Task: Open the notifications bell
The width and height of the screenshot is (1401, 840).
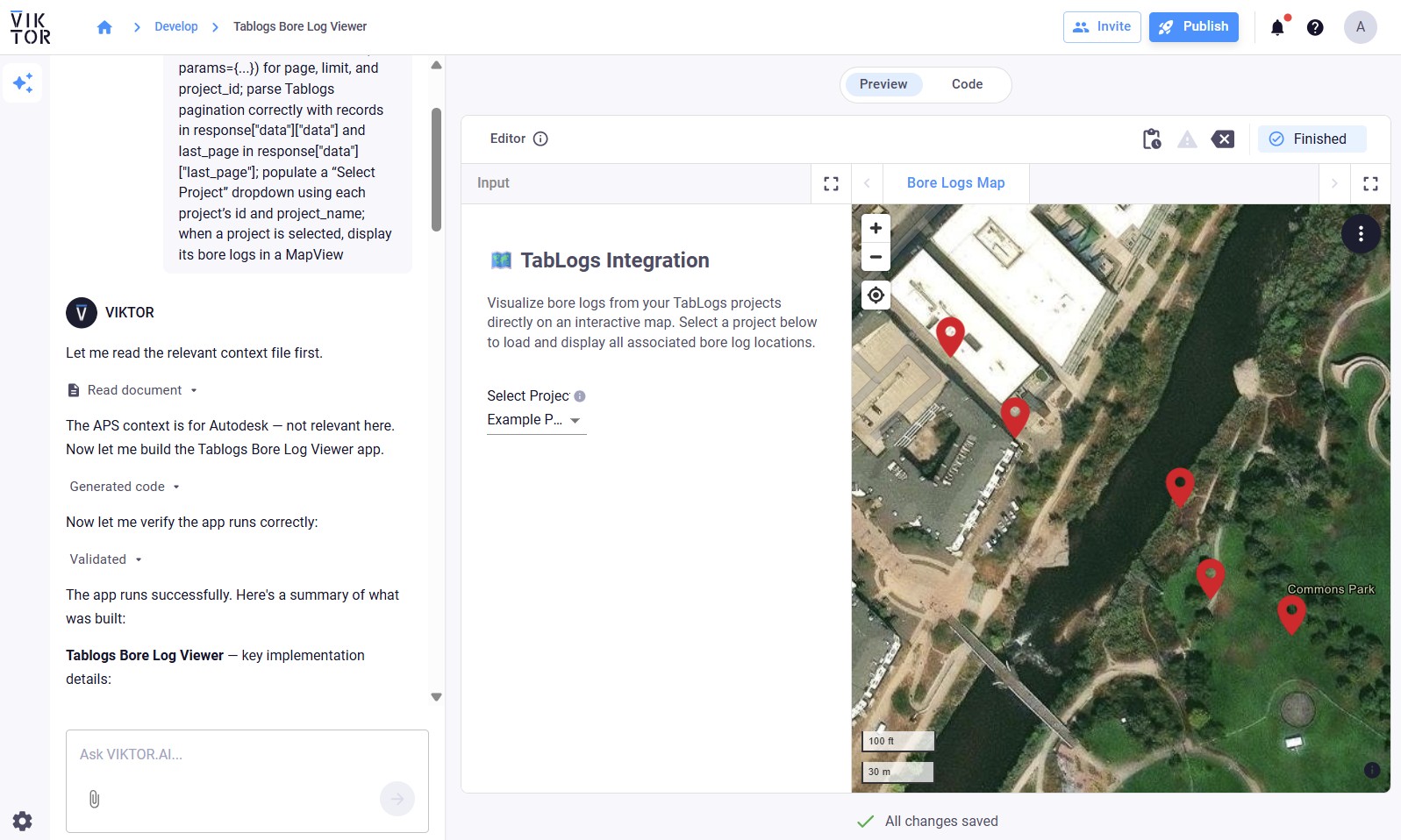Action: [x=1277, y=27]
